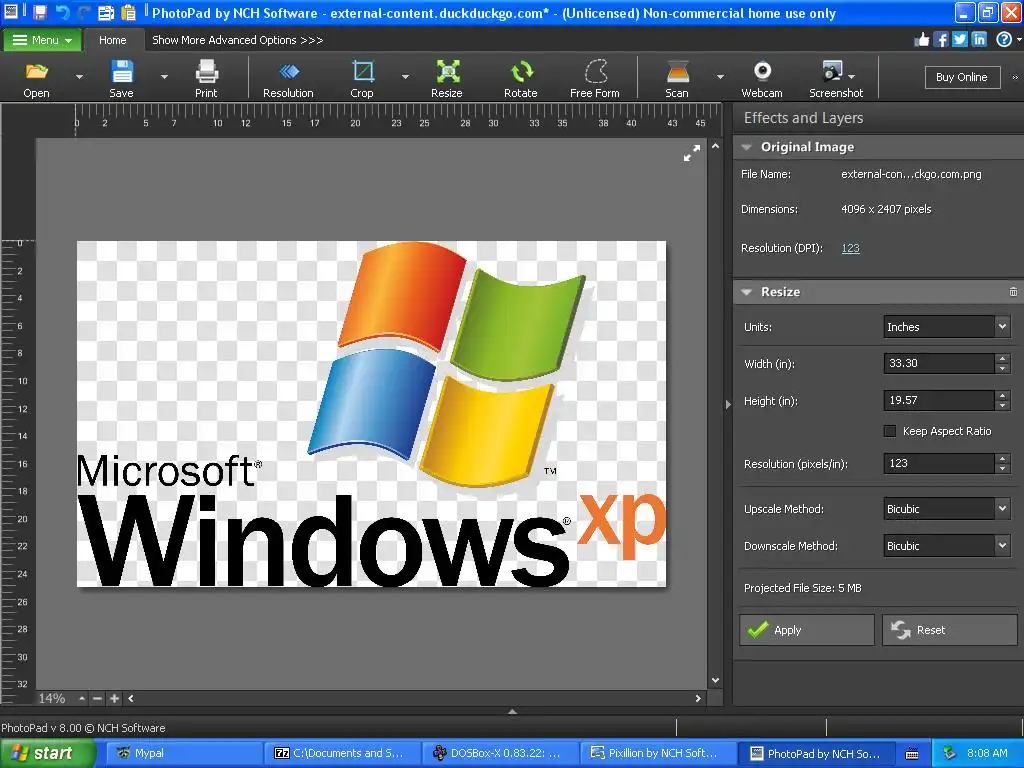This screenshot has width=1024, height=768.
Task: Click the thumbs-up like icon
Action: tap(921, 40)
